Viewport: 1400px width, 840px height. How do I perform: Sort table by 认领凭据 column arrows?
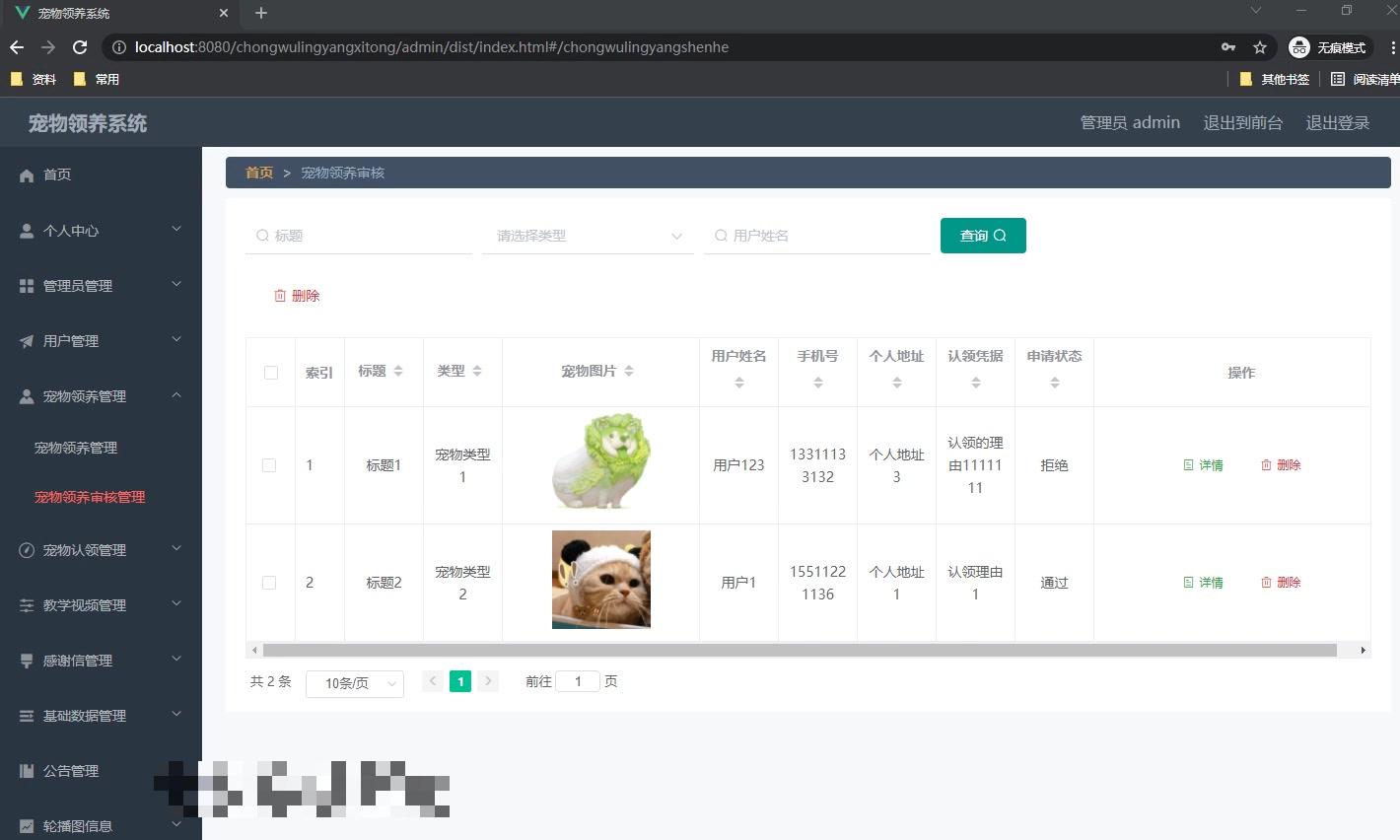click(976, 383)
